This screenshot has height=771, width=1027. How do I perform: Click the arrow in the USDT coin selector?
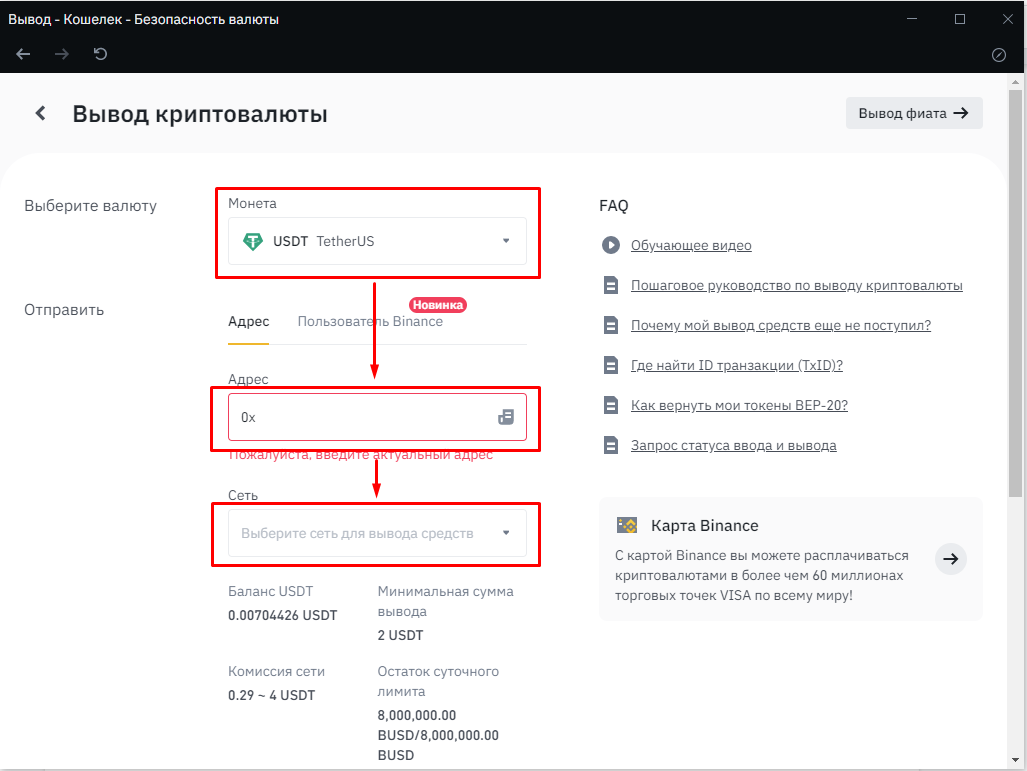tap(506, 240)
